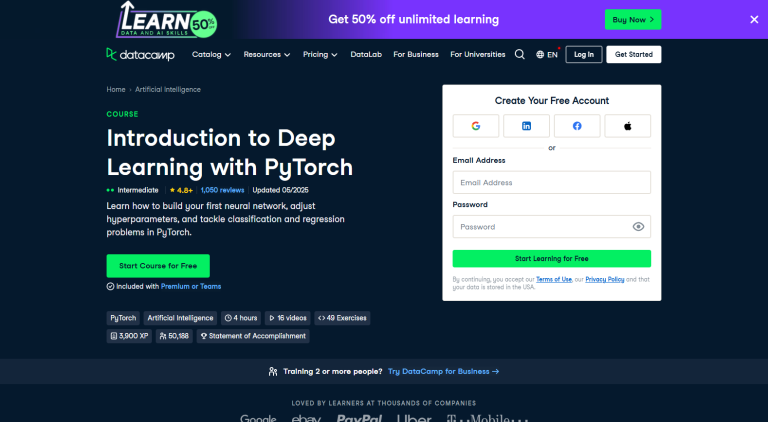The height and width of the screenshot is (422, 768).
Task: Click the 16 videos badge
Action: 288,318
